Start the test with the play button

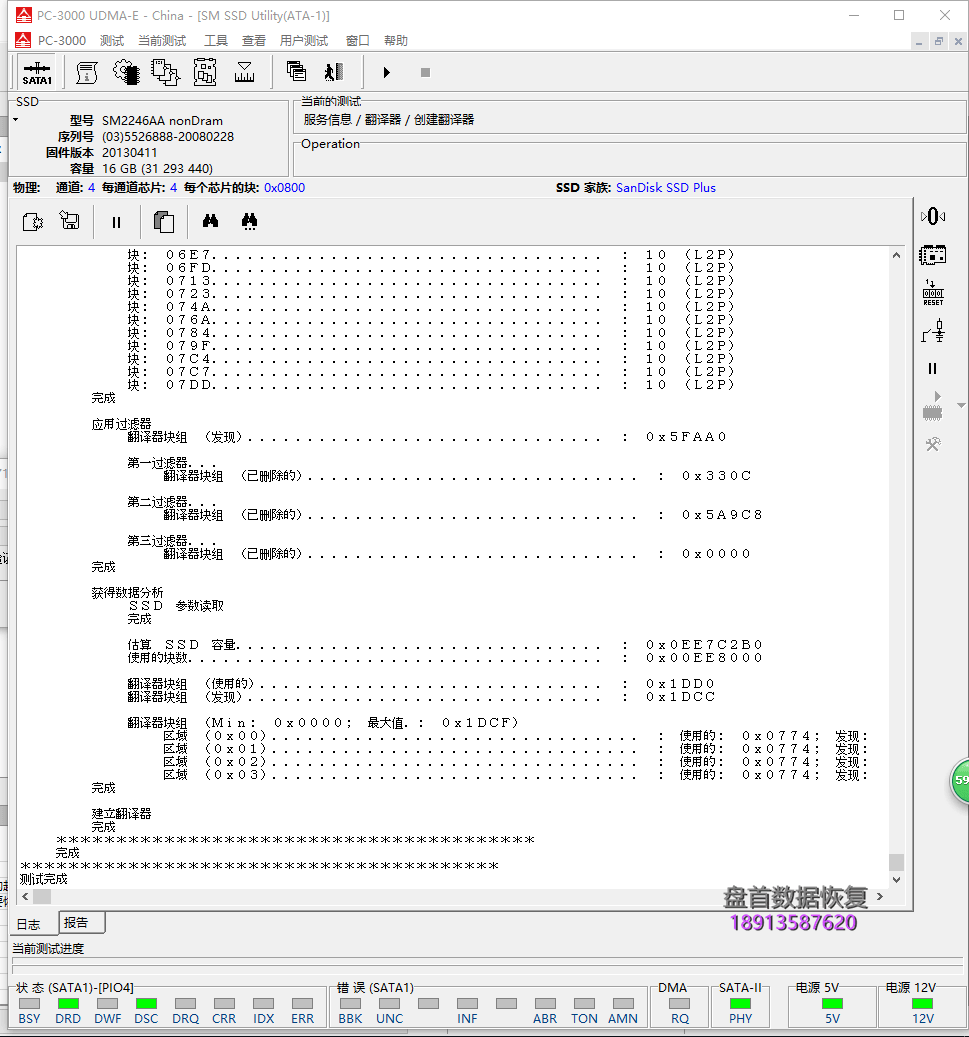pos(387,72)
